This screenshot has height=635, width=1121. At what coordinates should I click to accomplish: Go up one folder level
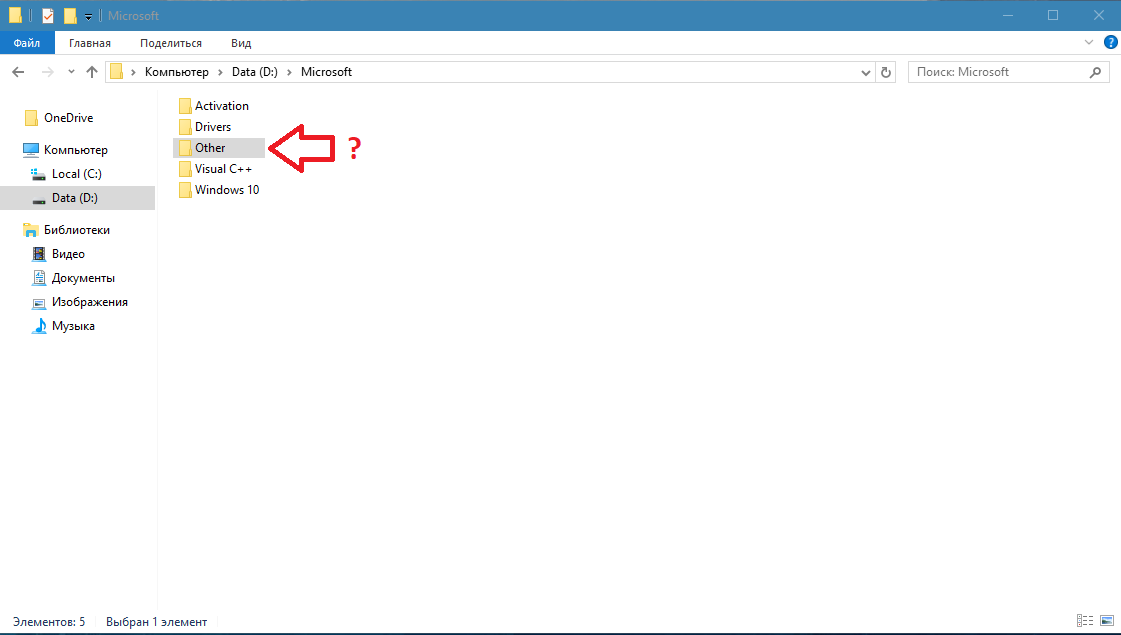pyautogui.click(x=92, y=72)
